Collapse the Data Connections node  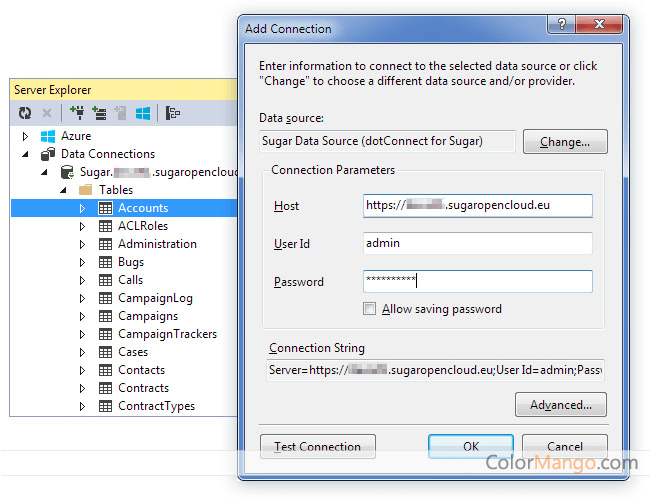pos(26,154)
